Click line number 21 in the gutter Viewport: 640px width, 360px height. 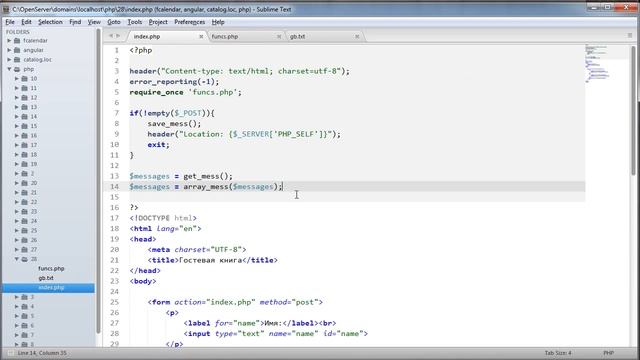coord(114,260)
